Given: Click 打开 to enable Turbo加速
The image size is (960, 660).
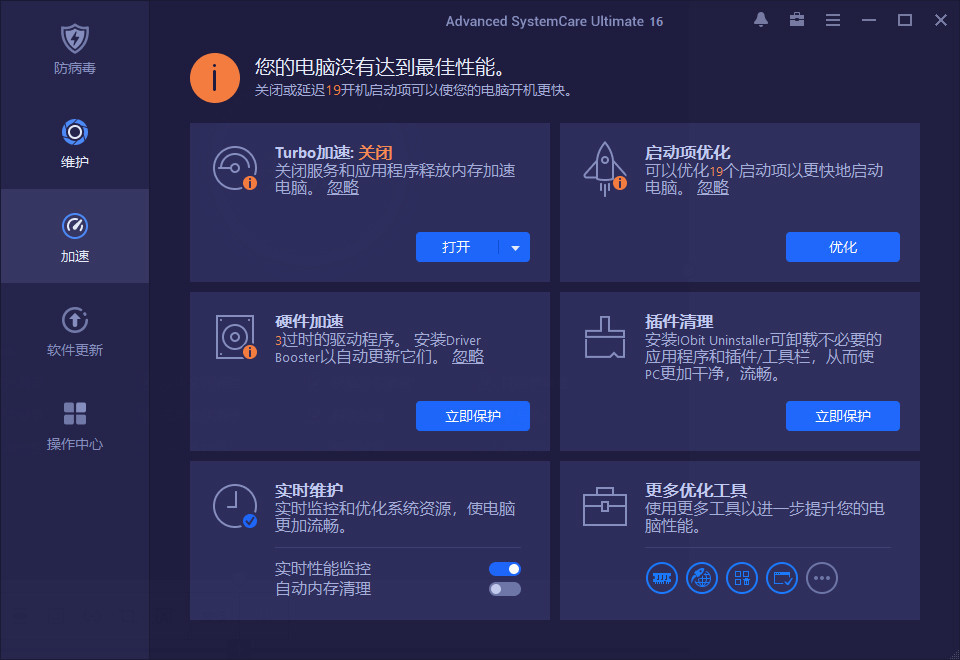Looking at the screenshot, I should pyautogui.click(x=456, y=247).
